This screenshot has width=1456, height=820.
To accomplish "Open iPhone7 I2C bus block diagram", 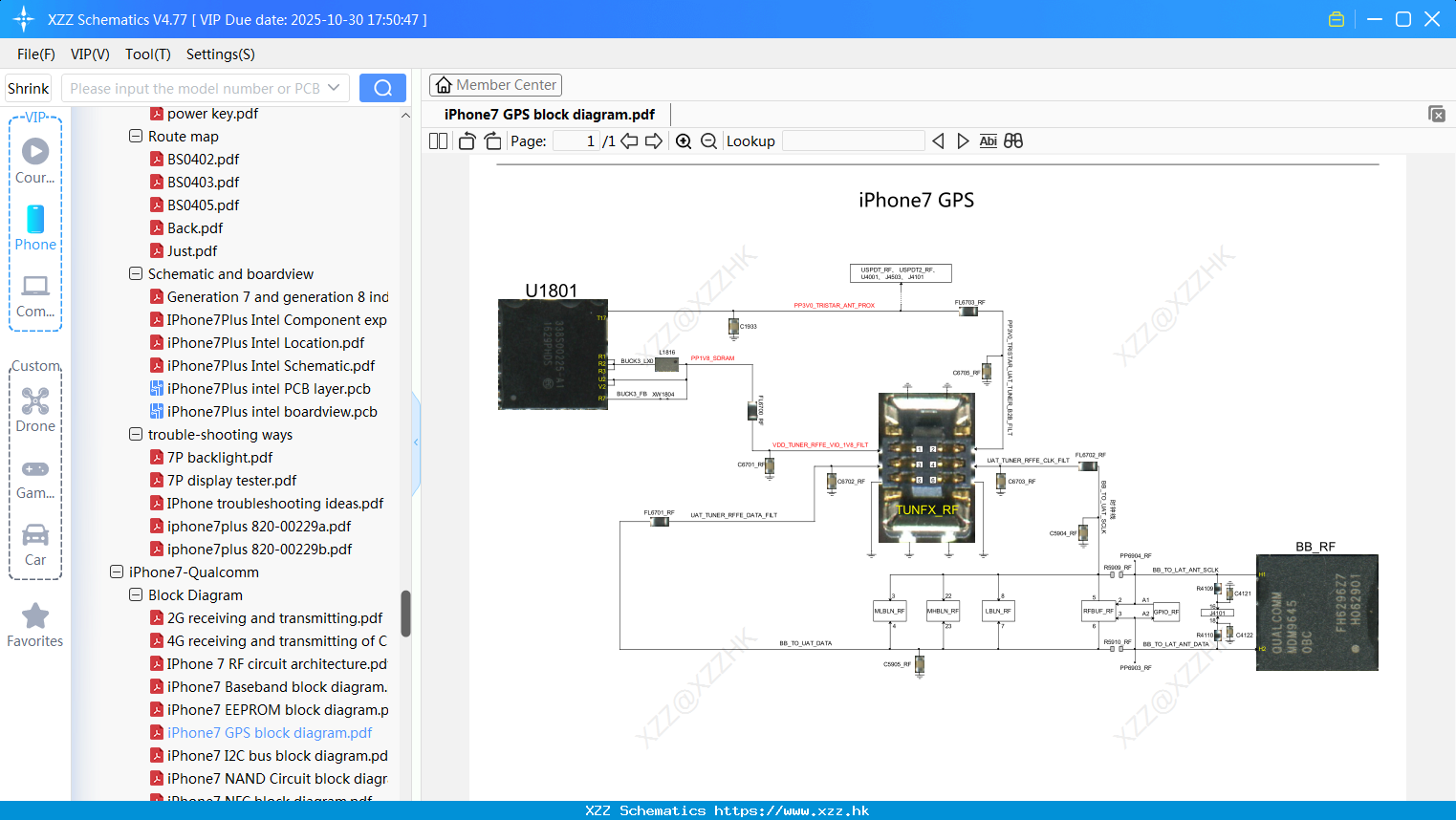I will click(x=277, y=756).
